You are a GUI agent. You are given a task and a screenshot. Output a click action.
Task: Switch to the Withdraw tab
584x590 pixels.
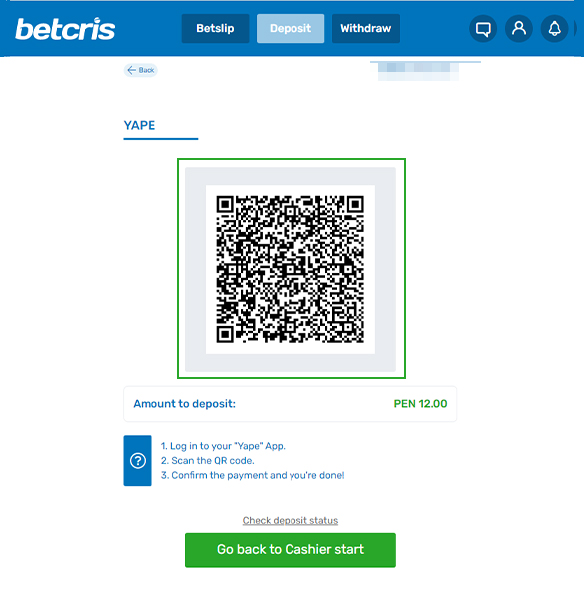click(366, 29)
